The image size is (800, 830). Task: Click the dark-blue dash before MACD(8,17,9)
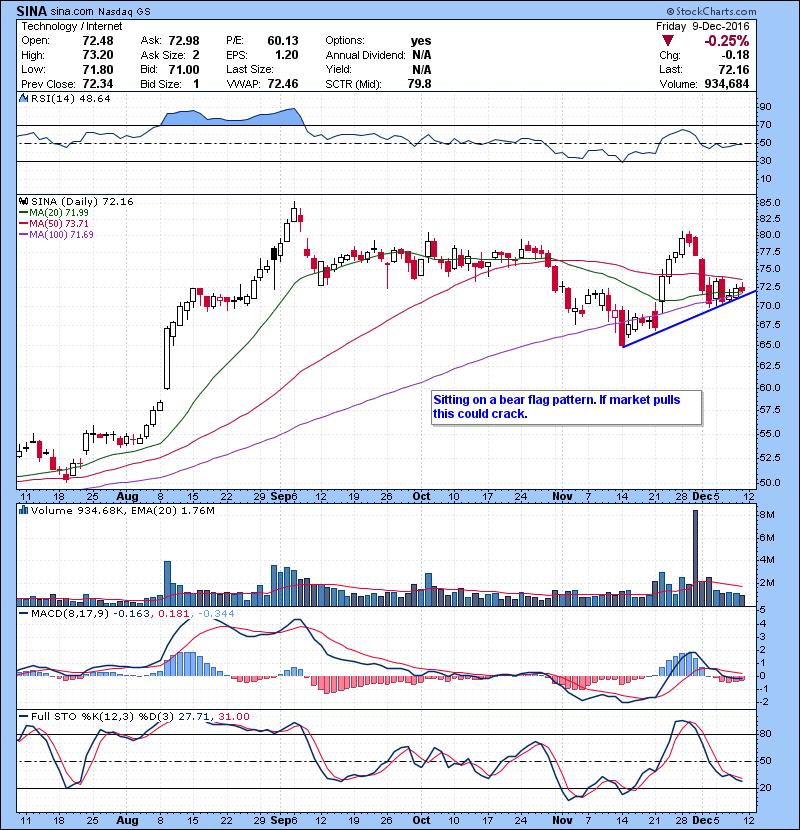point(23,614)
